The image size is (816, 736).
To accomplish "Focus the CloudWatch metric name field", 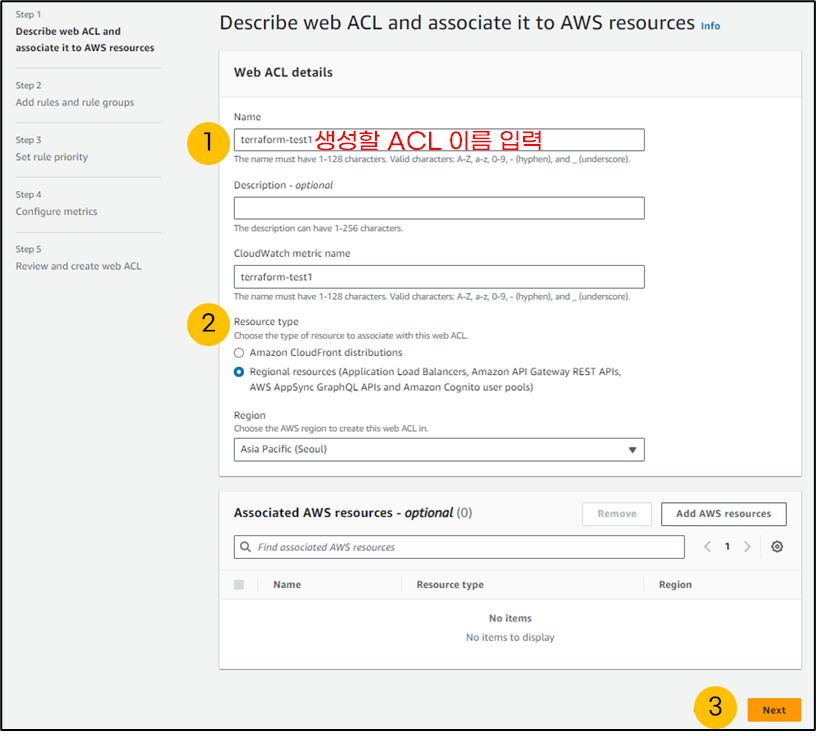I will (439, 277).
